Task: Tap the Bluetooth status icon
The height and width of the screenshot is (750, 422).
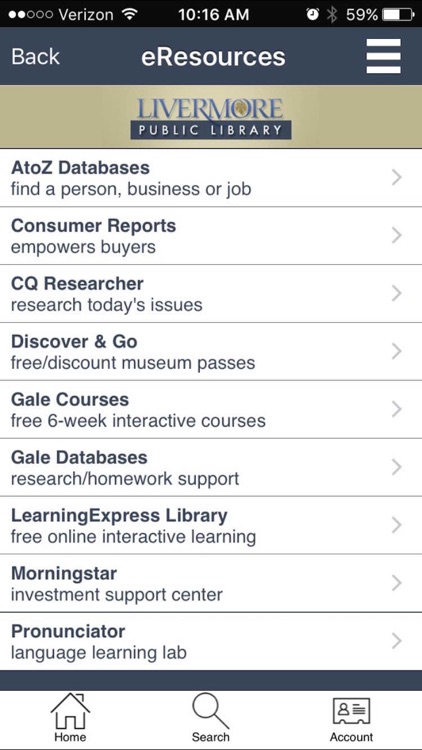Action: 332,15
